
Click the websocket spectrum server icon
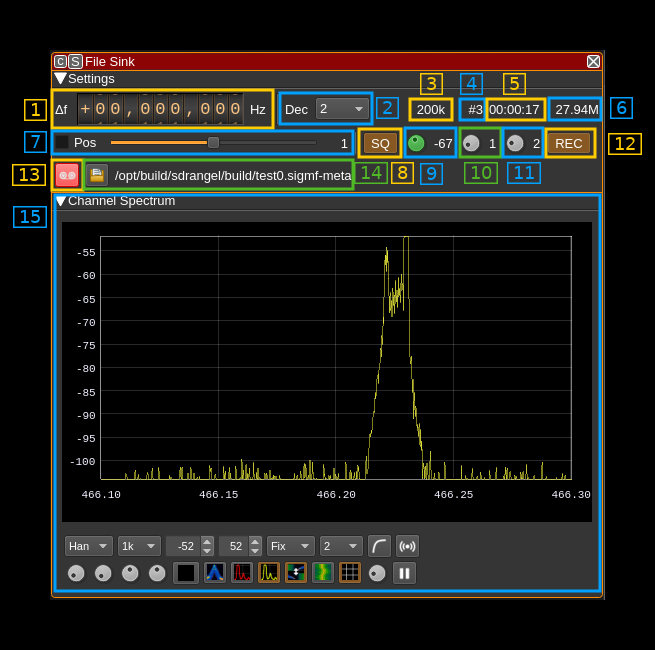click(x=407, y=546)
